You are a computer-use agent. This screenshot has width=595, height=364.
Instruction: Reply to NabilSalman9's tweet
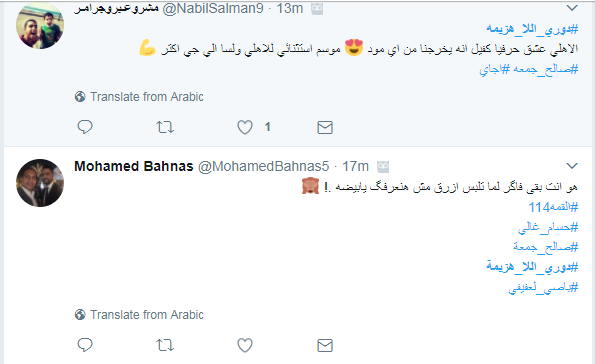pos(85,127)
